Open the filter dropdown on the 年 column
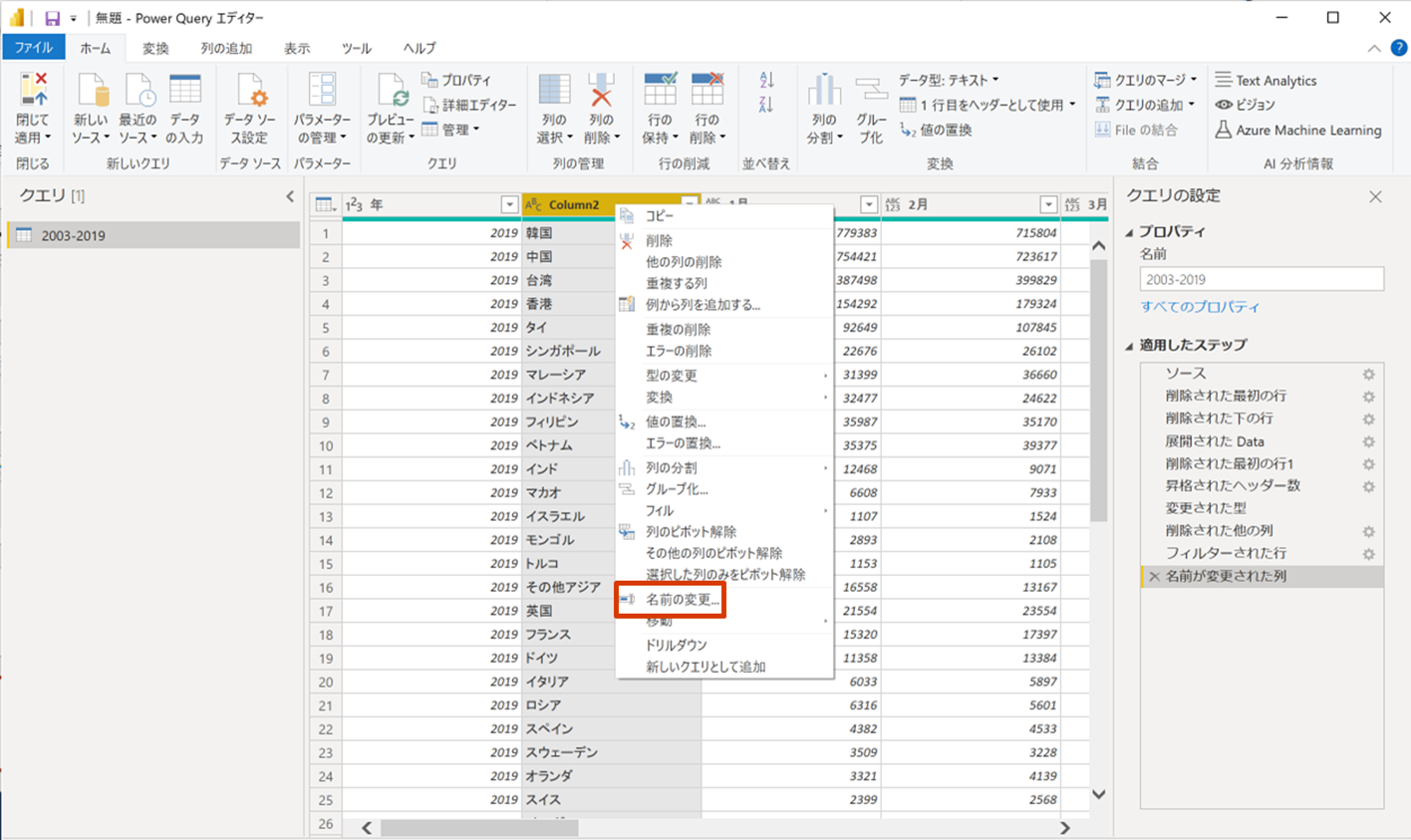1411x840 pixels. pos(509,204)
